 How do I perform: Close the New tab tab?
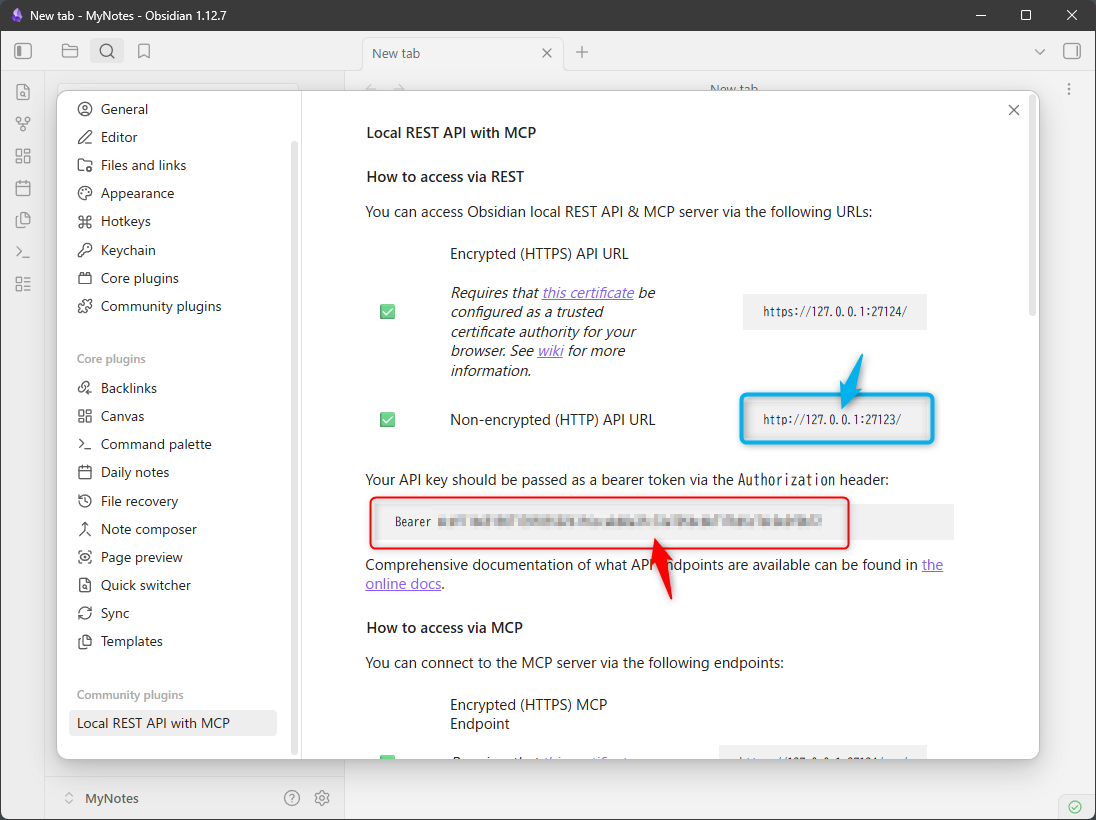coord(547,53)
